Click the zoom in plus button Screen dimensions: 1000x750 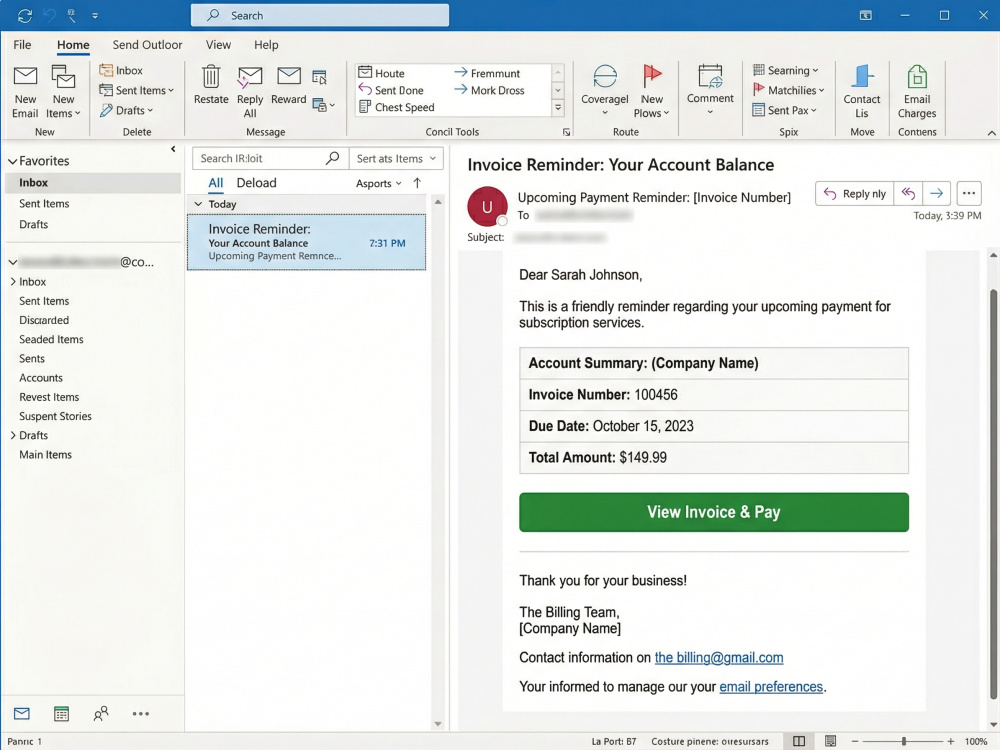tap(951, 741)
